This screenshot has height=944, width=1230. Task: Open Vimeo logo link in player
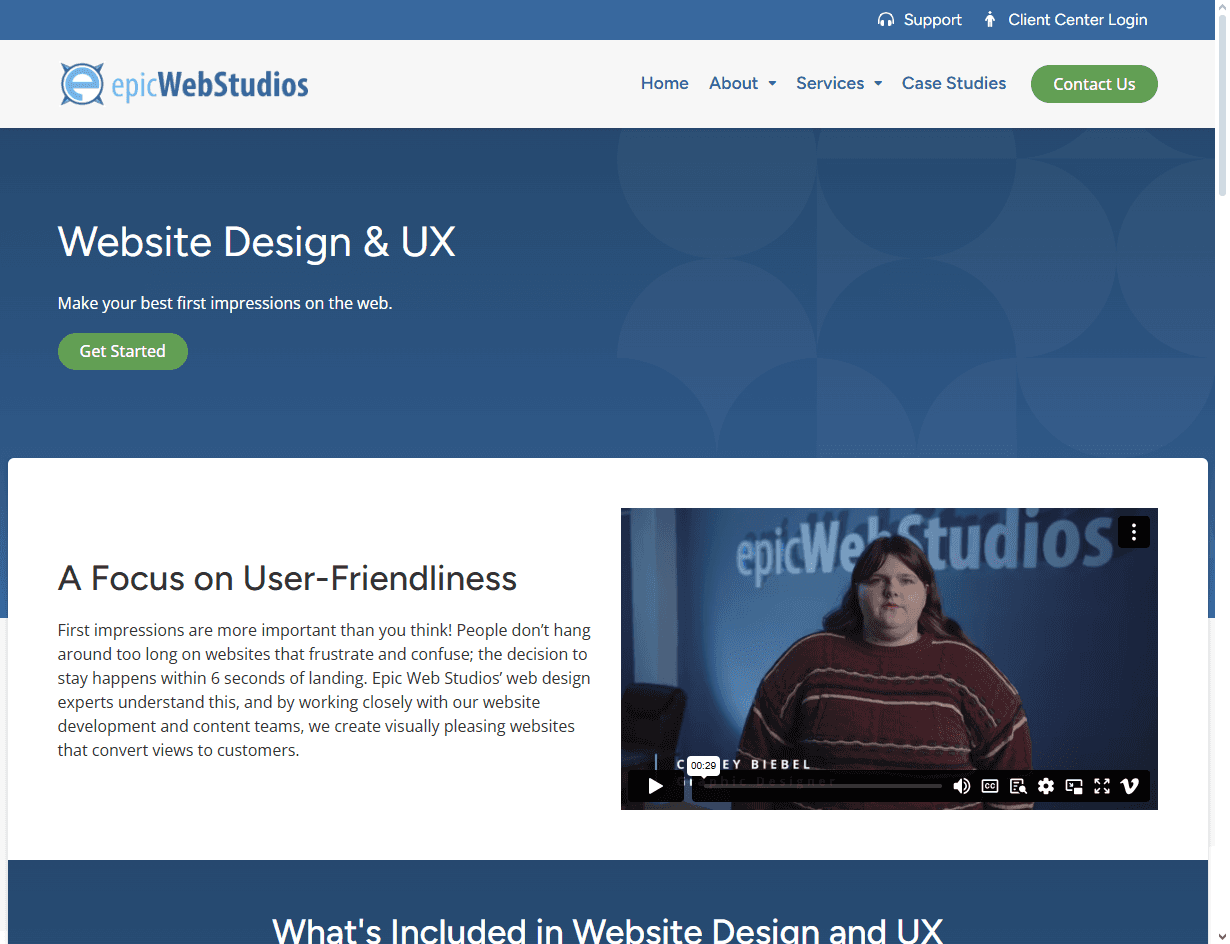tap(1130, 786)
